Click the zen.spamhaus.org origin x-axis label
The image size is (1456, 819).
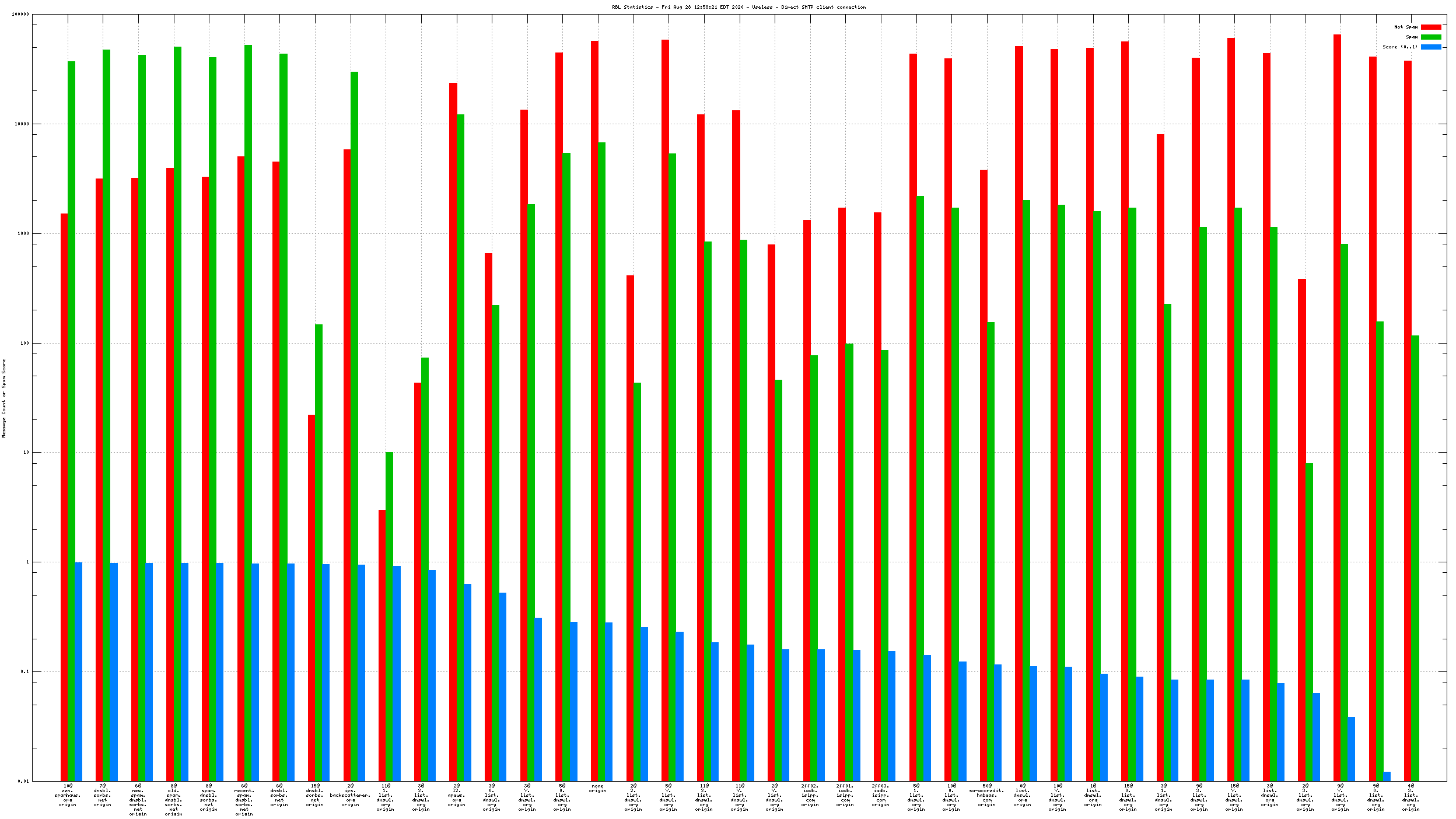(68, 796)
